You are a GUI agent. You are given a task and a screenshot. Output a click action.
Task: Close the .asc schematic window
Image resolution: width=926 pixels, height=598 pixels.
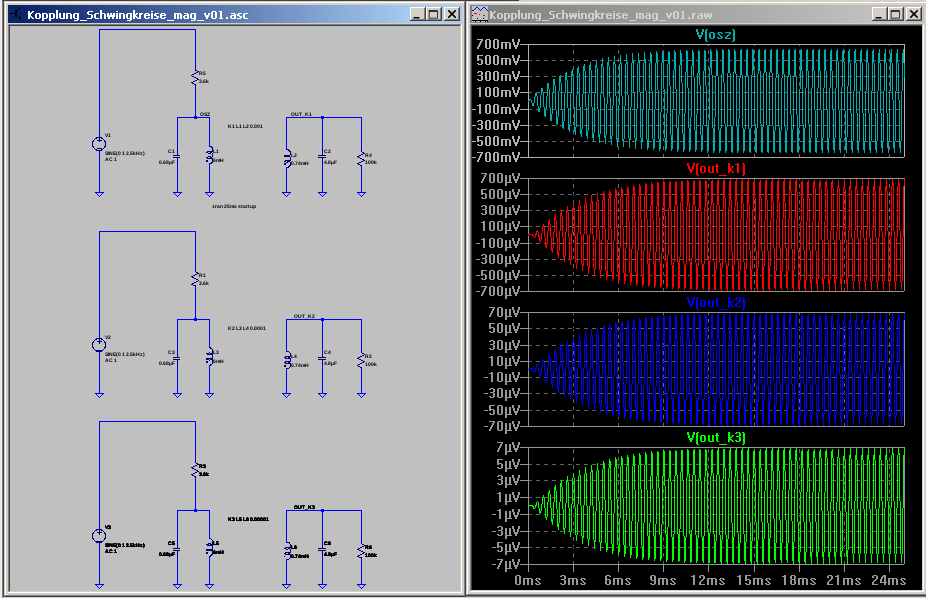point(452,14)
